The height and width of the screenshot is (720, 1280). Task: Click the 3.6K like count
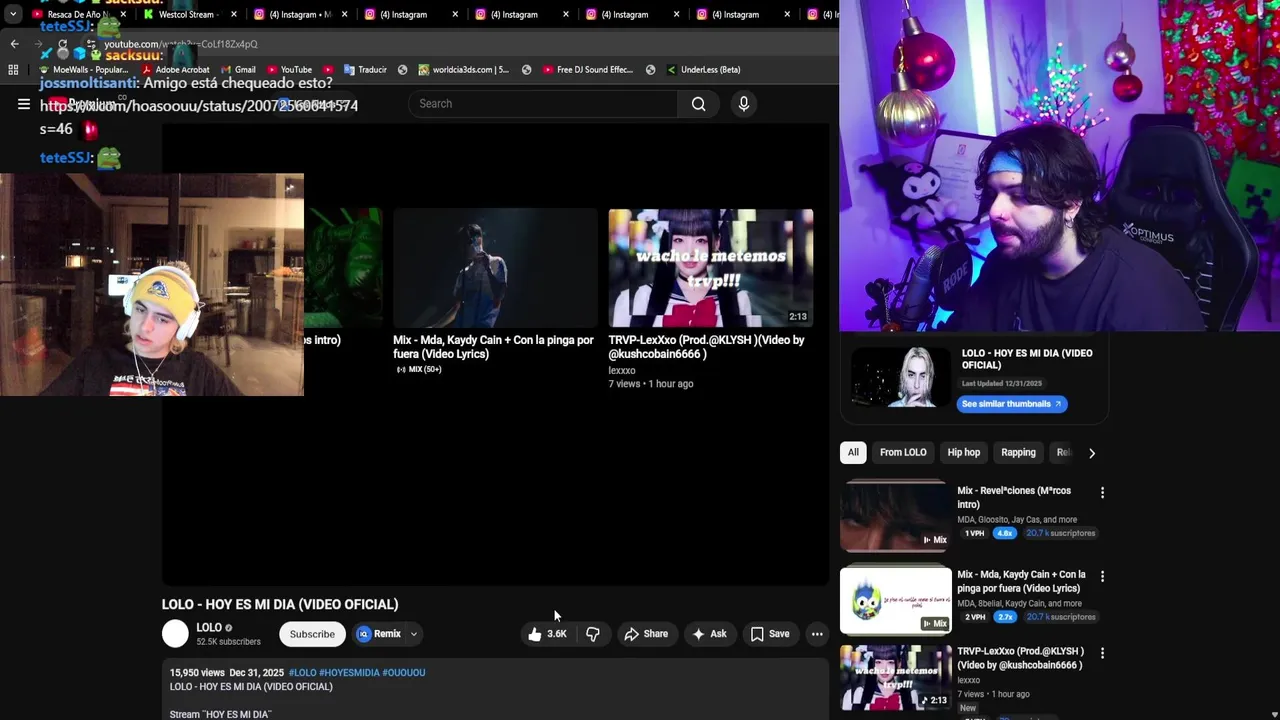tap(557, 634)
